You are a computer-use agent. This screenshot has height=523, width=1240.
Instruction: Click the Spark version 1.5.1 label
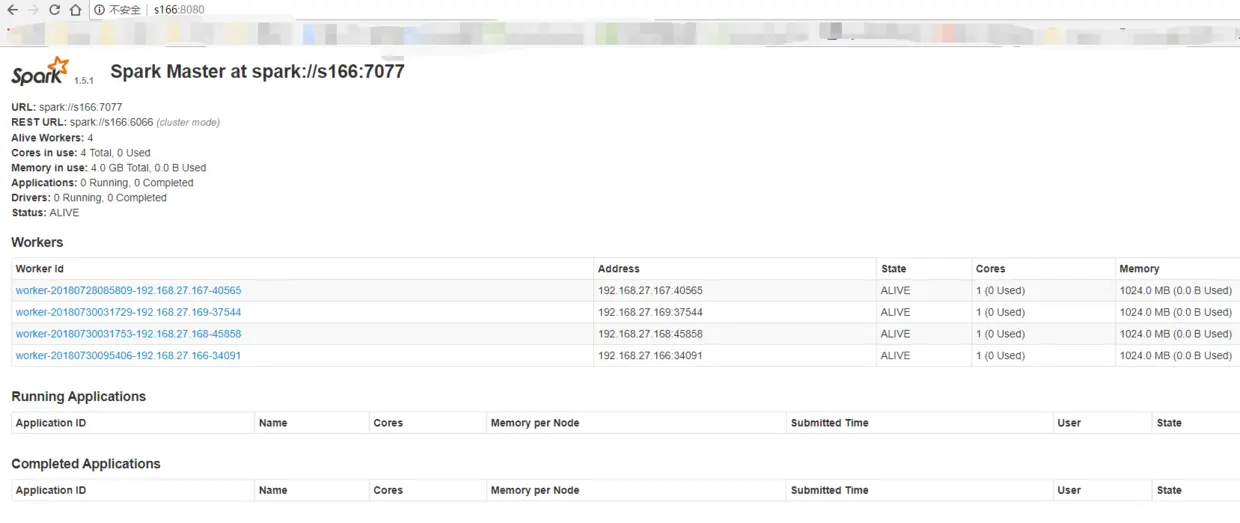(x=84, y=81)
